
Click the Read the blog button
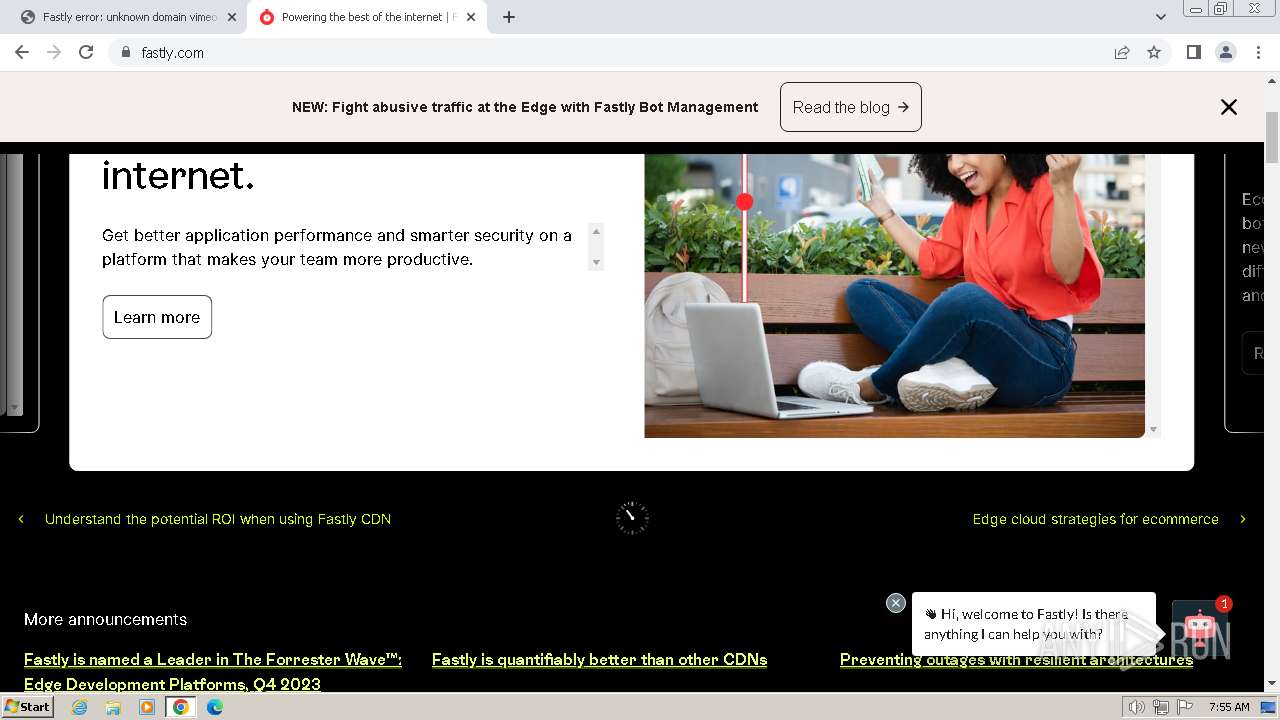[851, 107]
